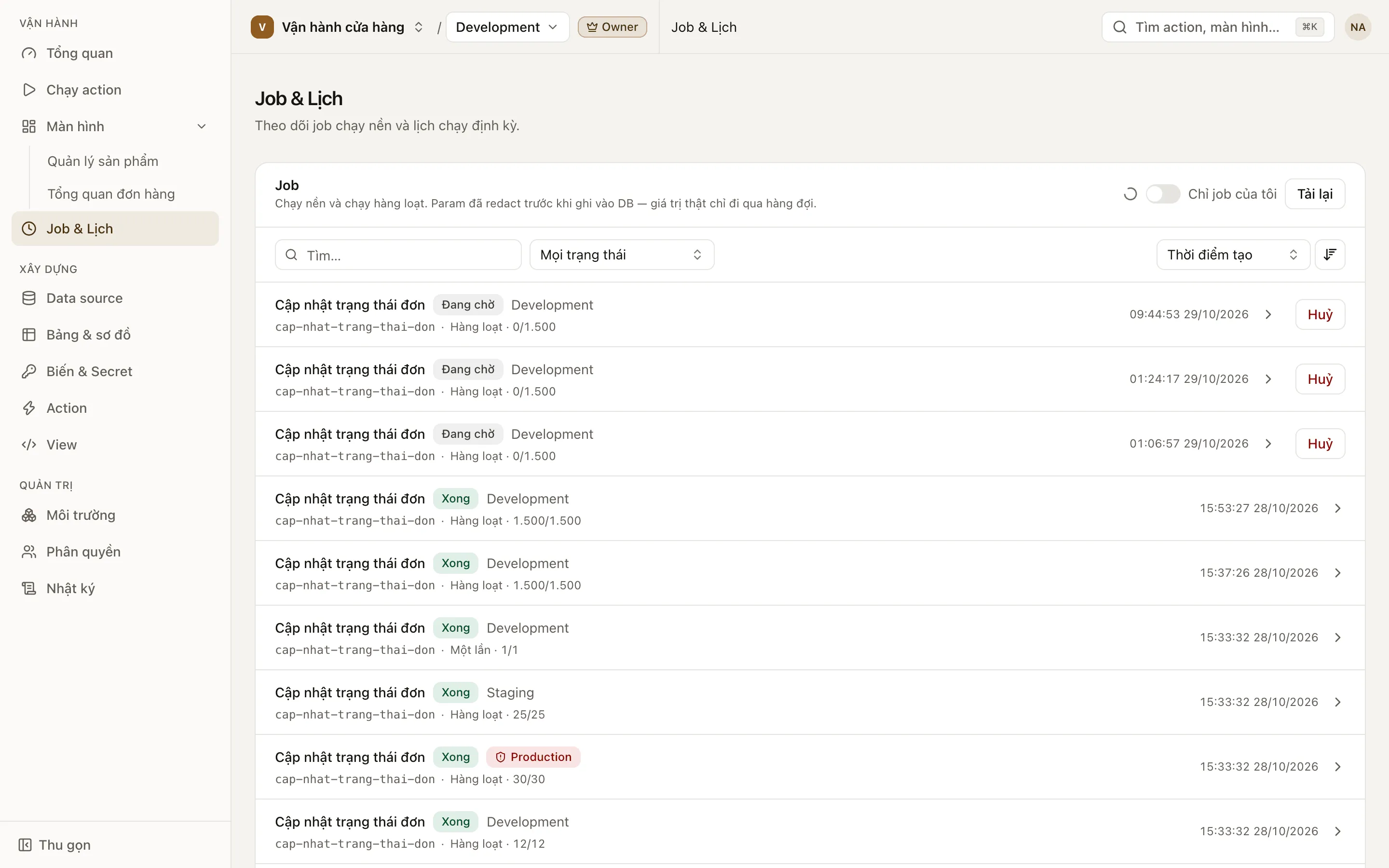
Task: Click the Bảng & sơ đồ table icon
Action: point(29,335)
